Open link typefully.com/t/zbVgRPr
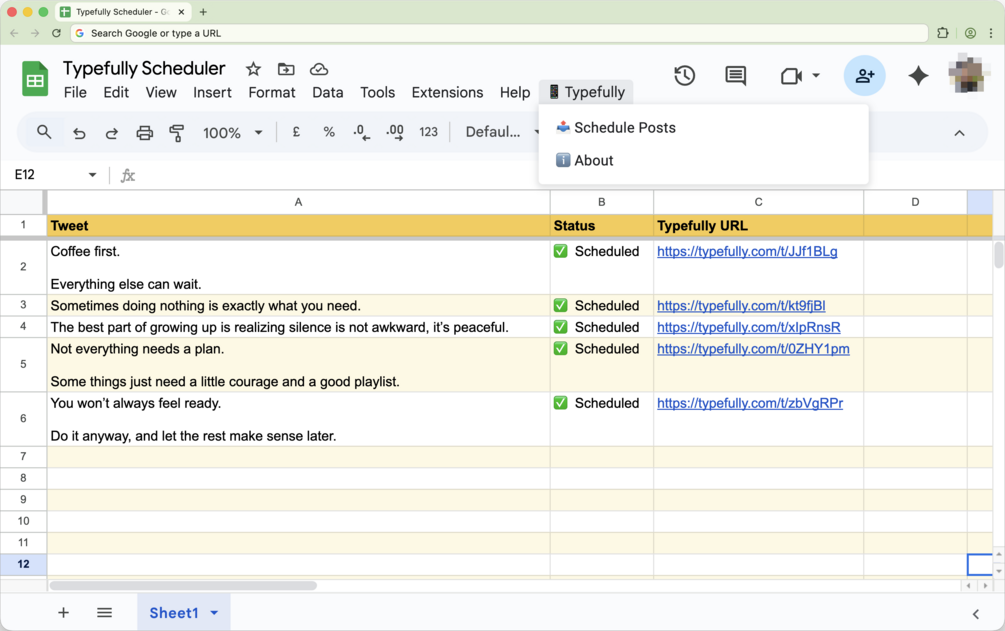The height and width of the screenshot is (631, 1005). click(750, 403)
